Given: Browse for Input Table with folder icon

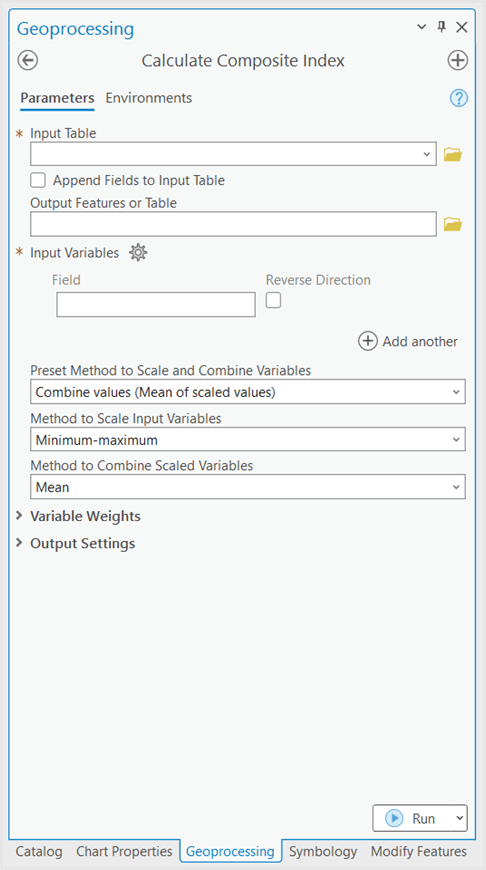Looking at the screenshot, I should click(453, 154).
